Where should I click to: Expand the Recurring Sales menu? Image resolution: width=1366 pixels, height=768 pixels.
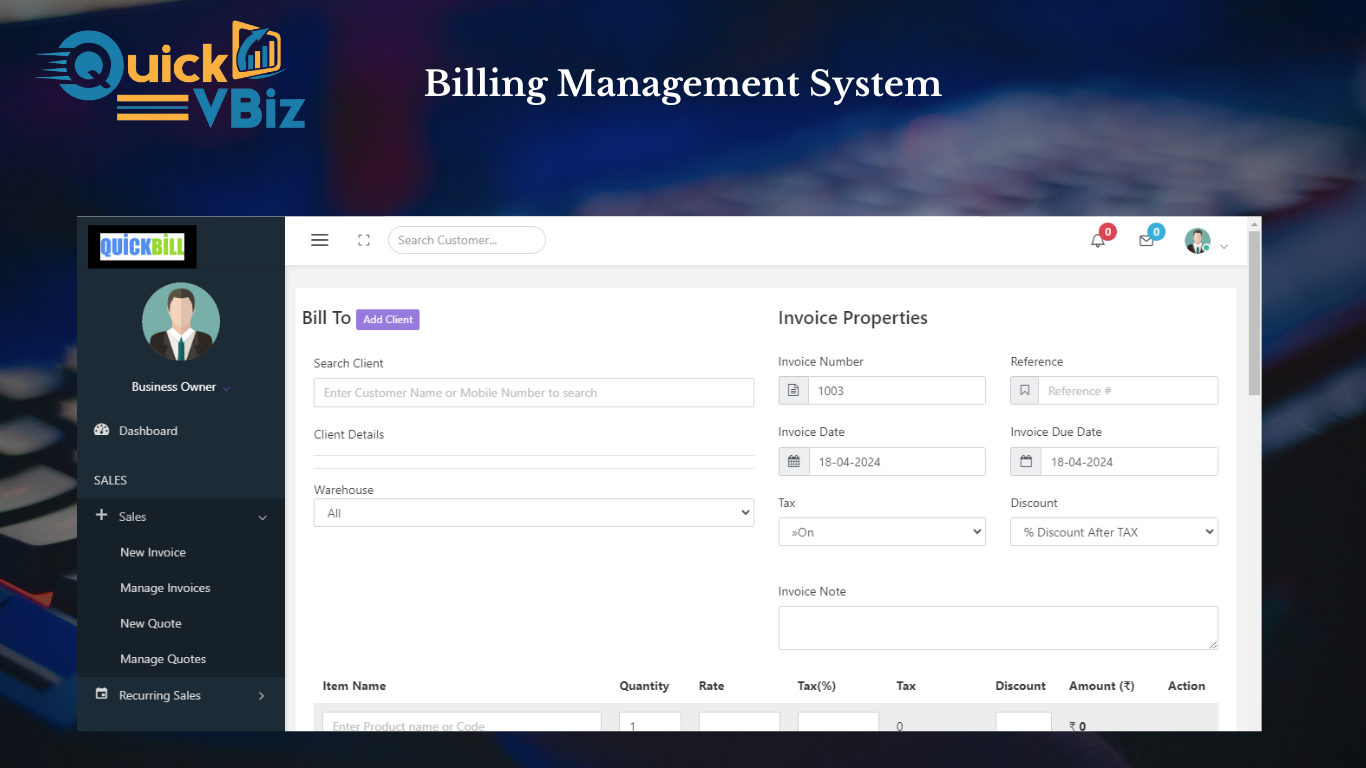click(x=180, y=696)
